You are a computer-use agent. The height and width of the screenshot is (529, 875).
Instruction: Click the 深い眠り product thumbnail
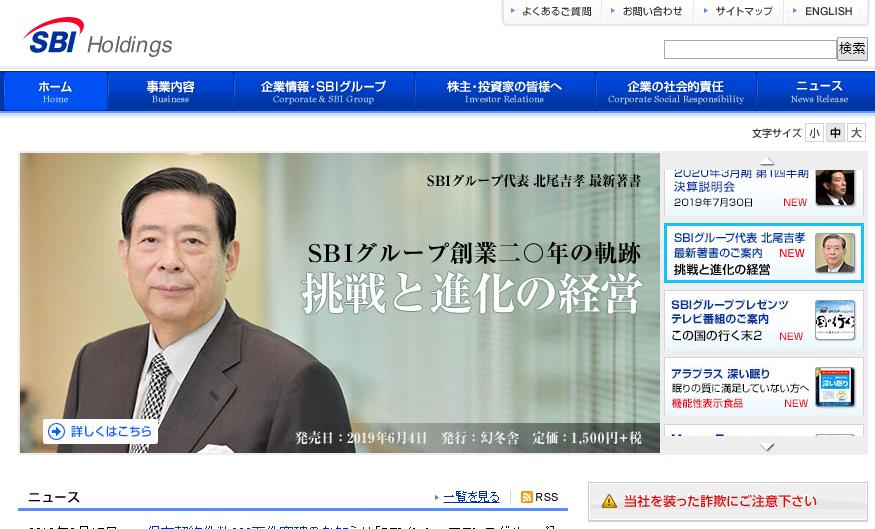tap(835, 387)
